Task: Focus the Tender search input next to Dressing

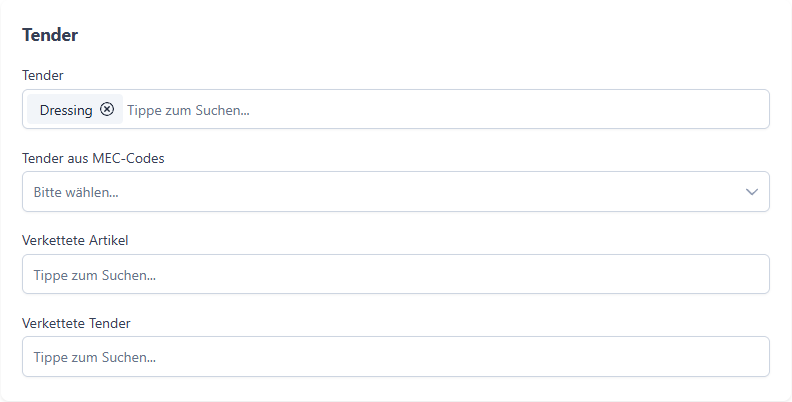Action: point(447,110)
